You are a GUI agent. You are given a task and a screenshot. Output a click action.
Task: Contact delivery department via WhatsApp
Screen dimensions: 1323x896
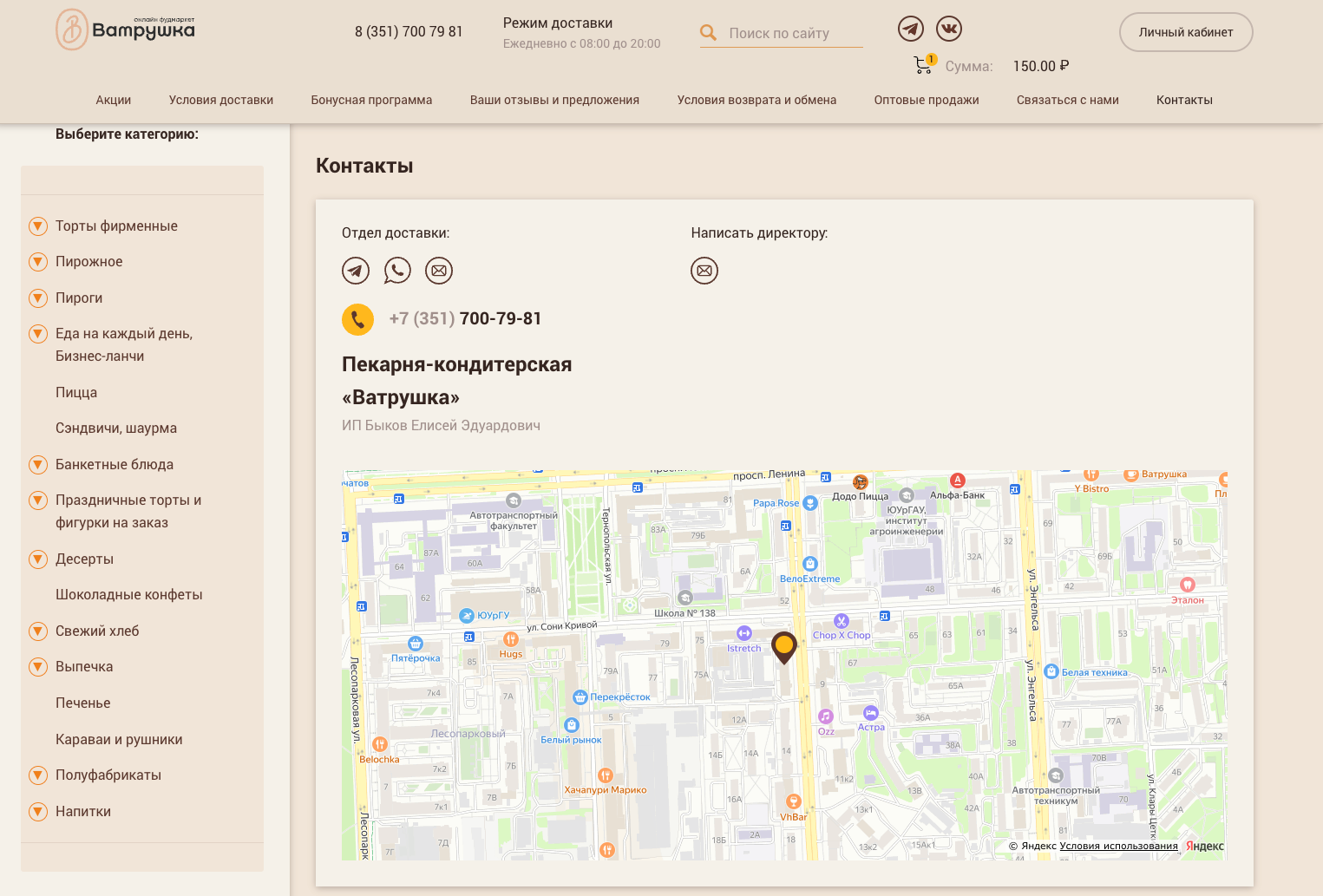397,271
